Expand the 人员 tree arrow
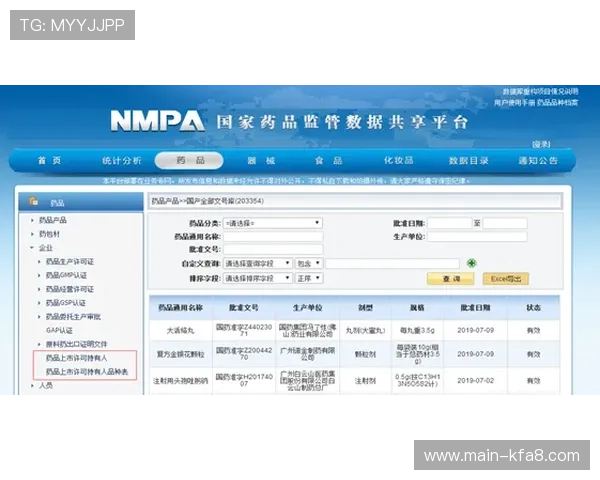600x480 pixels. click(x=32, y=385)
